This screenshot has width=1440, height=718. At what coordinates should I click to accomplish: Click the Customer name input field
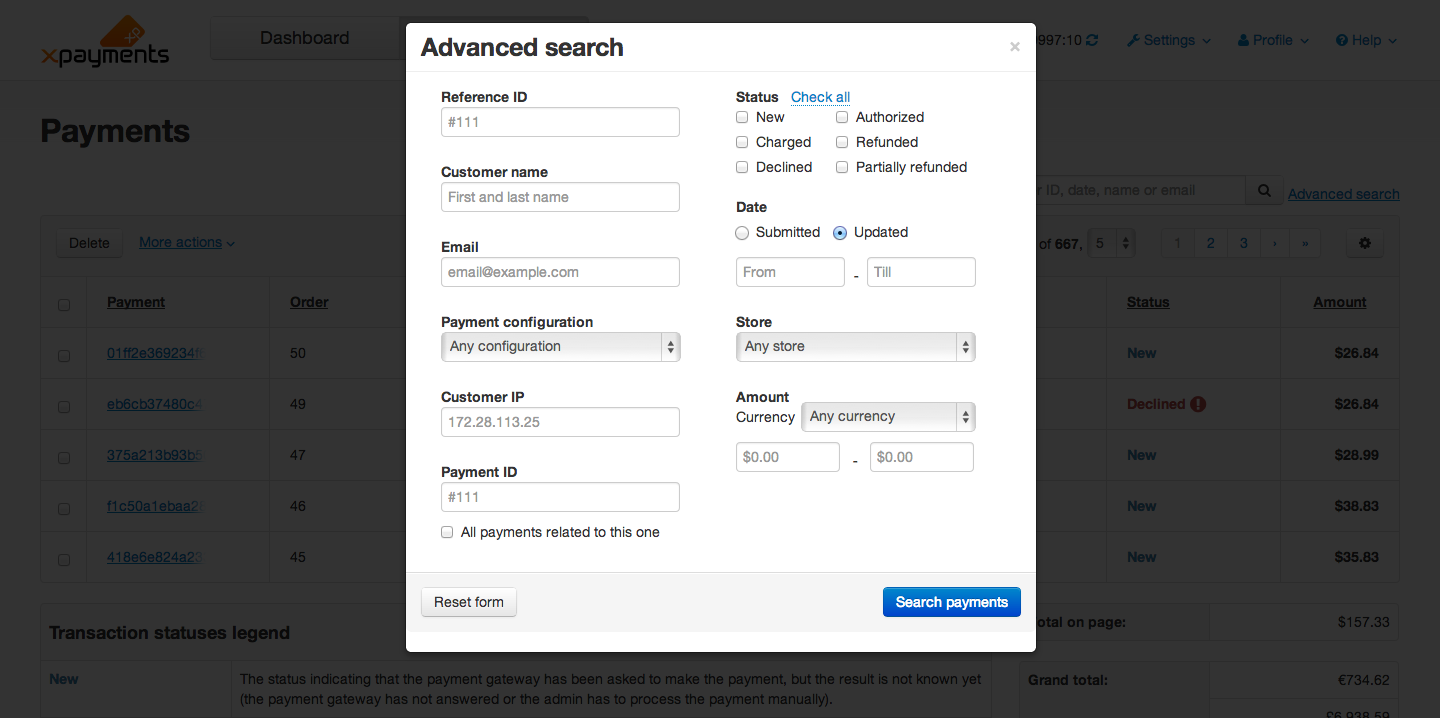point(560,197)
